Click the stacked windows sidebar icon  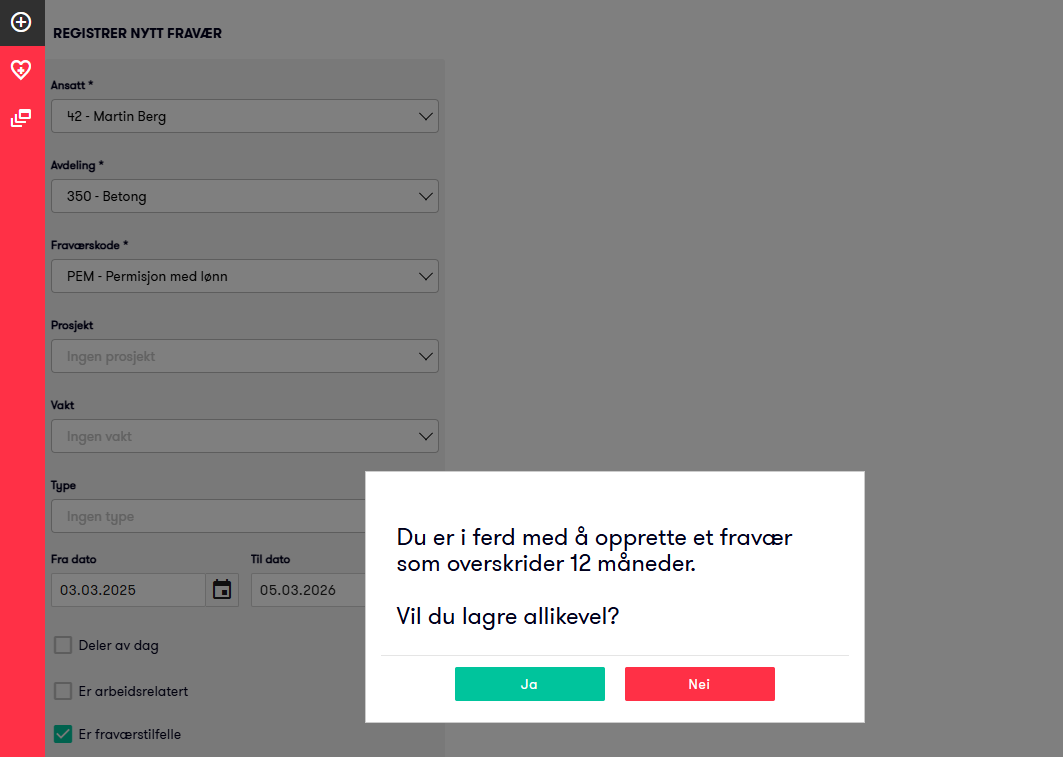click(21, 118)
